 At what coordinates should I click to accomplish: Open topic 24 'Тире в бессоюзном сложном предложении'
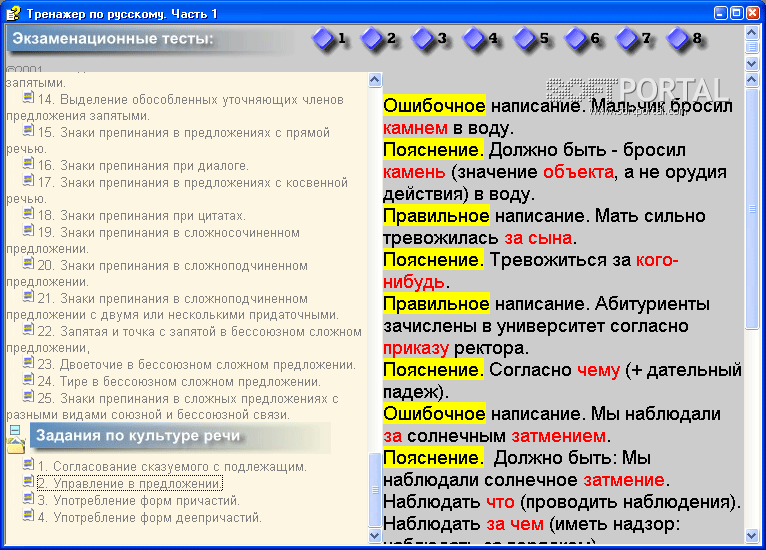pyautogui.click(x=178, y=381)
